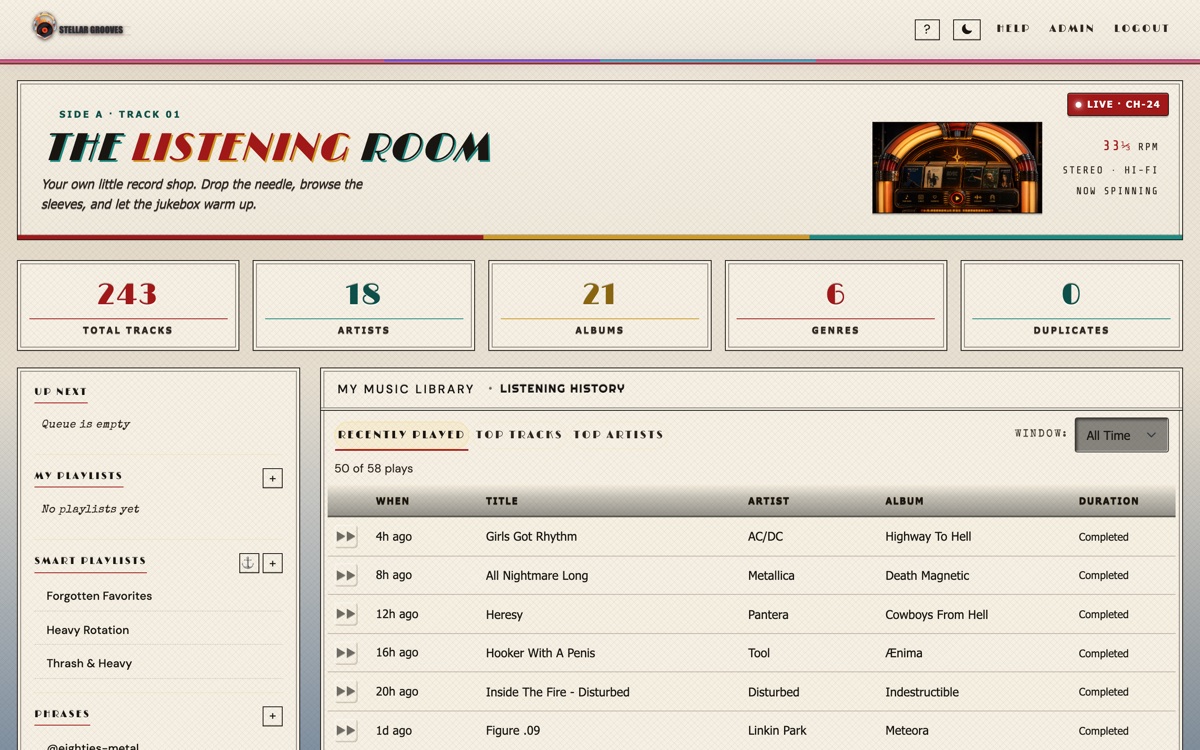
Task: Click AC/DC artist cell
Action: point(765,537)
